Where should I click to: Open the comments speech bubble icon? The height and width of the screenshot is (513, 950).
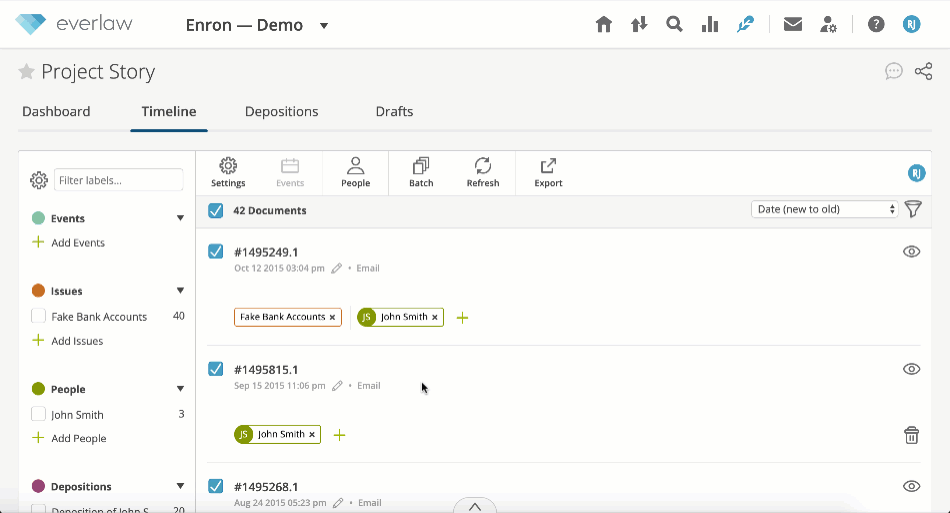click(894, 71)
